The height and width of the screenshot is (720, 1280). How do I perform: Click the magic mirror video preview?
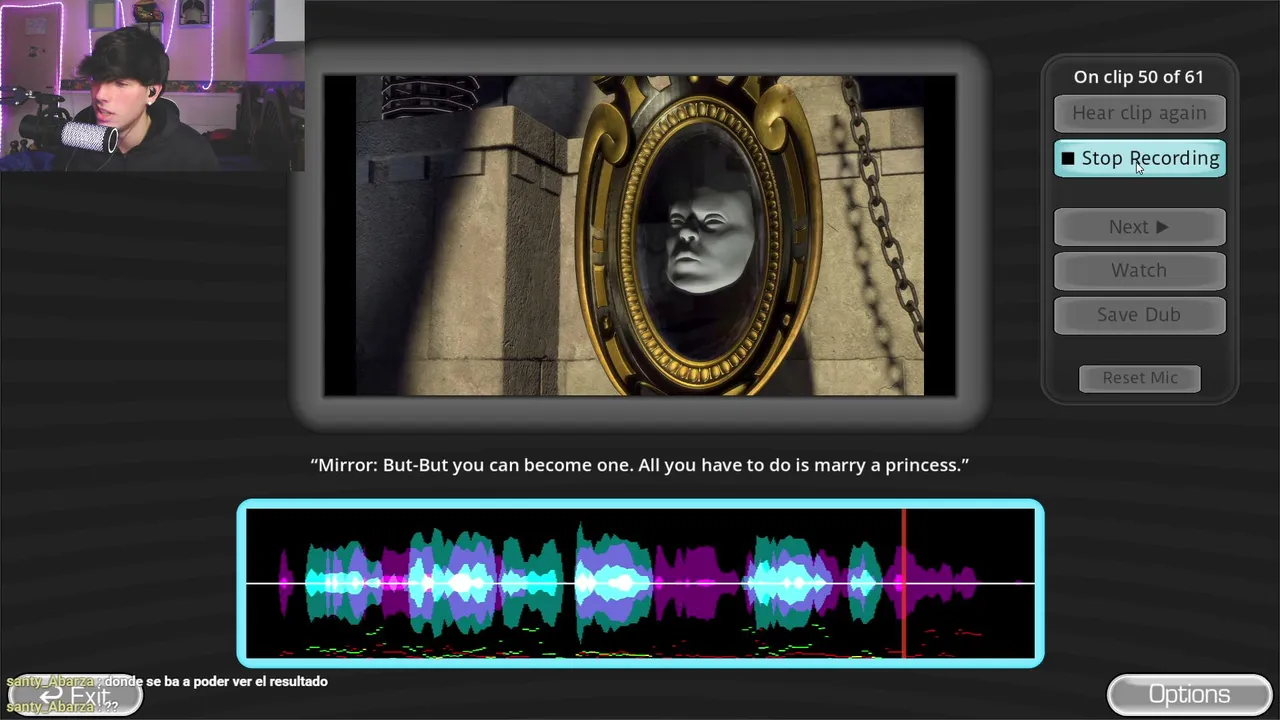[640, 236]
